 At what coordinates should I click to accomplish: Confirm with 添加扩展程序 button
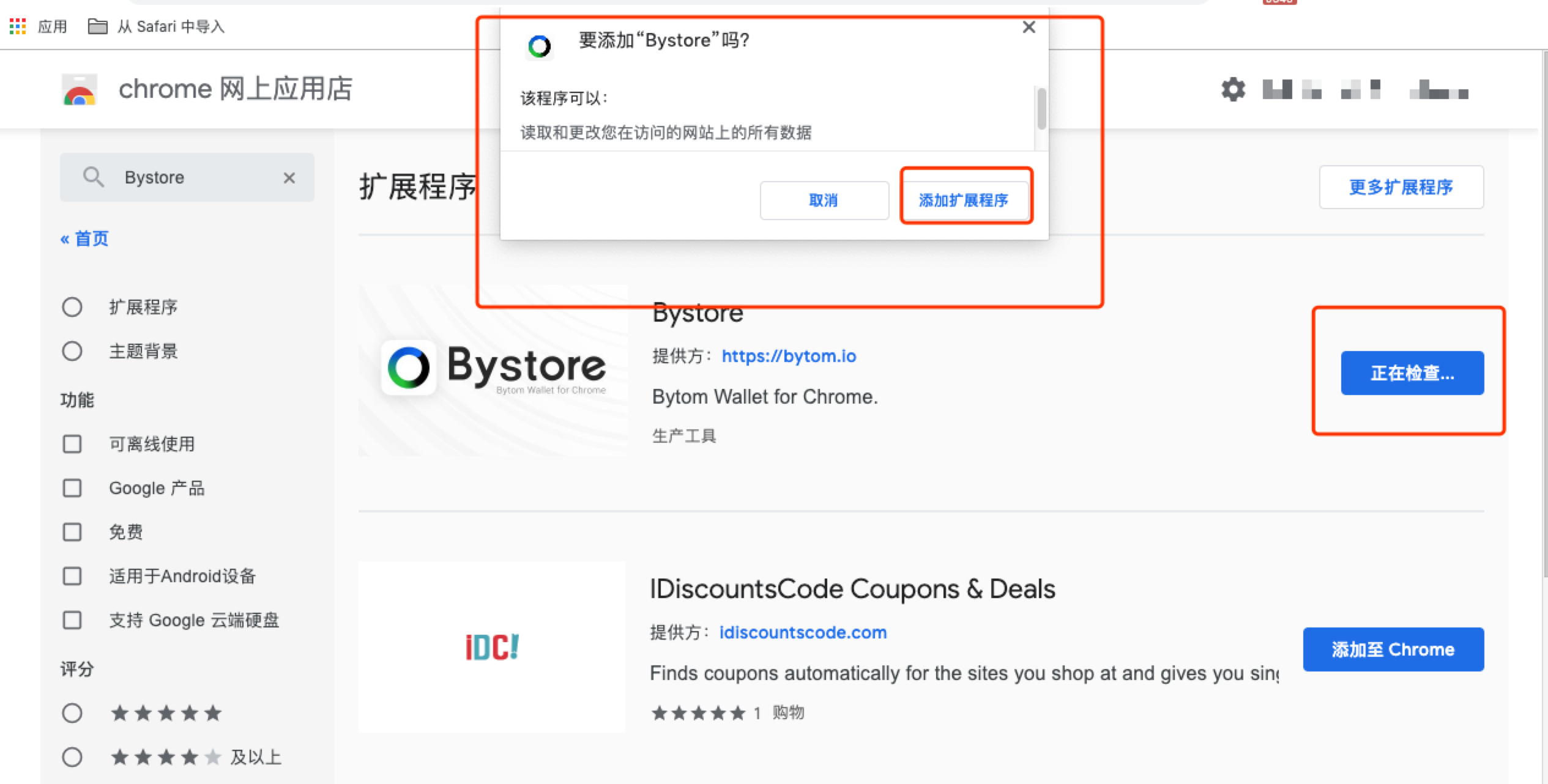click(x=964, y=200)
